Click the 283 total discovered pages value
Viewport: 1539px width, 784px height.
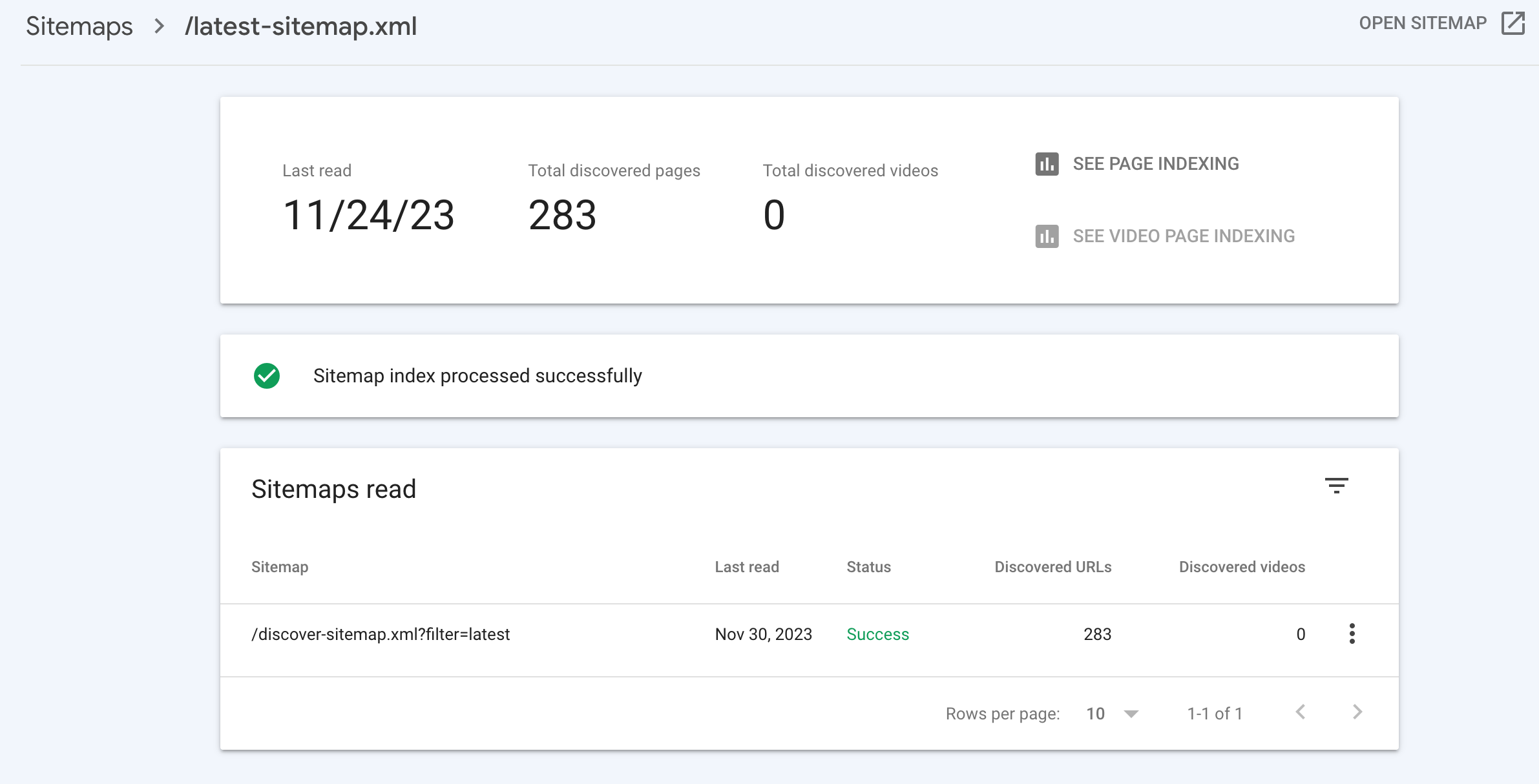[562, 215]
